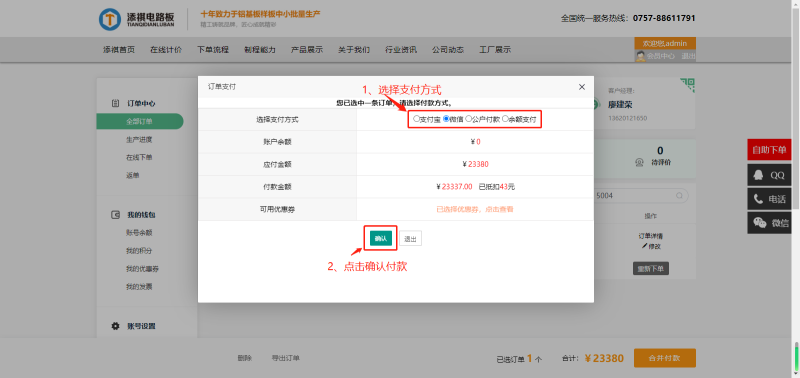Image resolution: width=800 pixels, height=378 pixels.
Task: Open 会员中心 in the header
Action: pyautogui.click(x=661, y=56)
